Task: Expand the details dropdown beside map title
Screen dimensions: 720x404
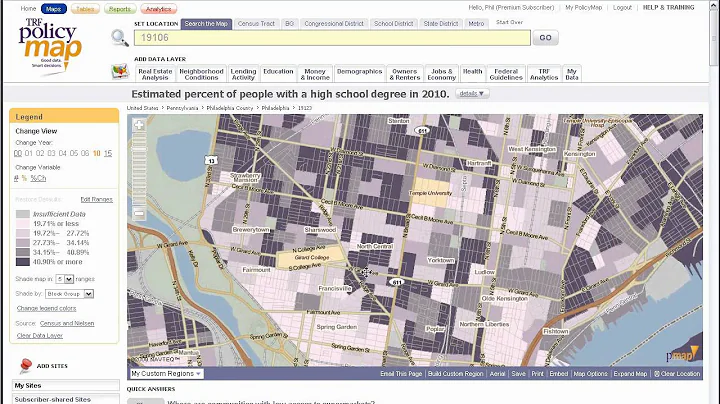Action: [x=472, y=94]
